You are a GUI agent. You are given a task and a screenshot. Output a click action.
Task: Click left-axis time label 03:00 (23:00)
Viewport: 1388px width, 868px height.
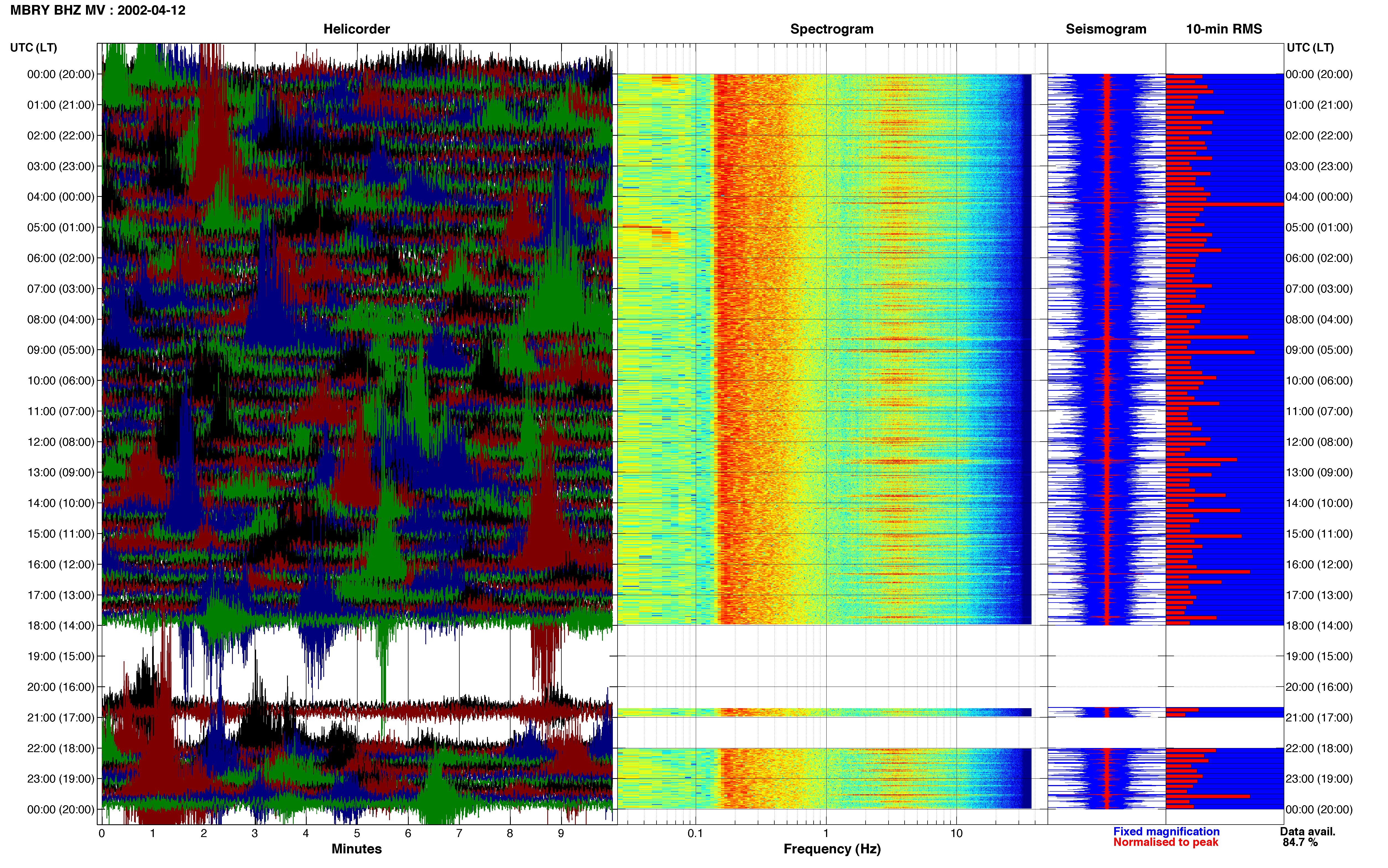click(61, 166)
